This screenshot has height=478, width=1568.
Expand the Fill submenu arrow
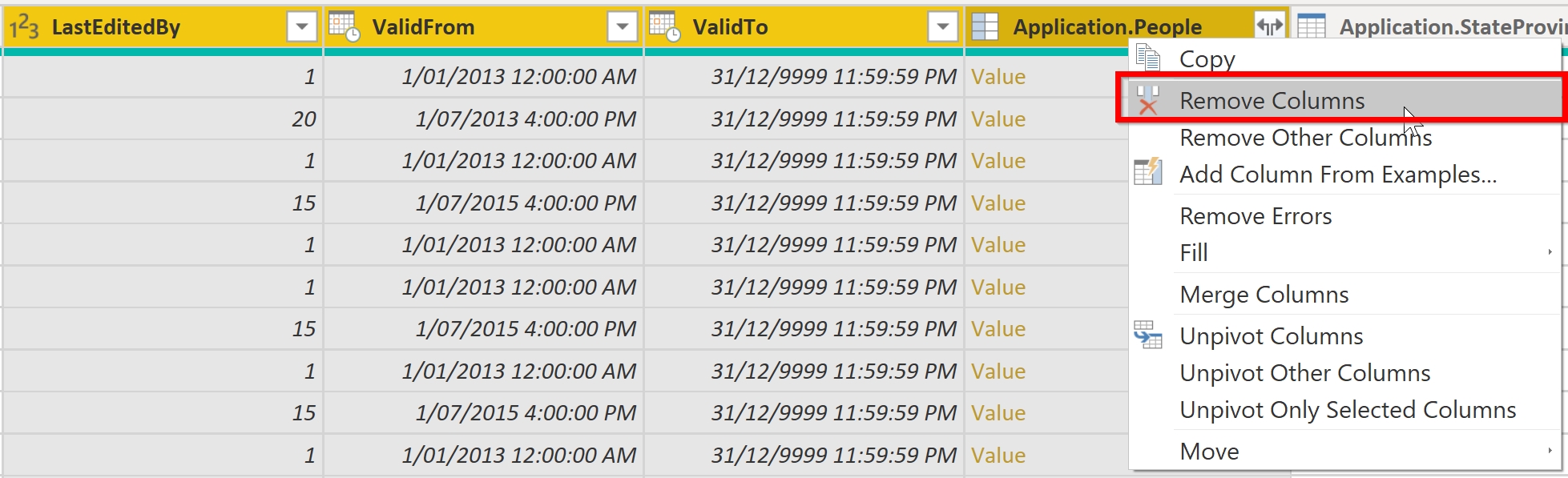1550,252
